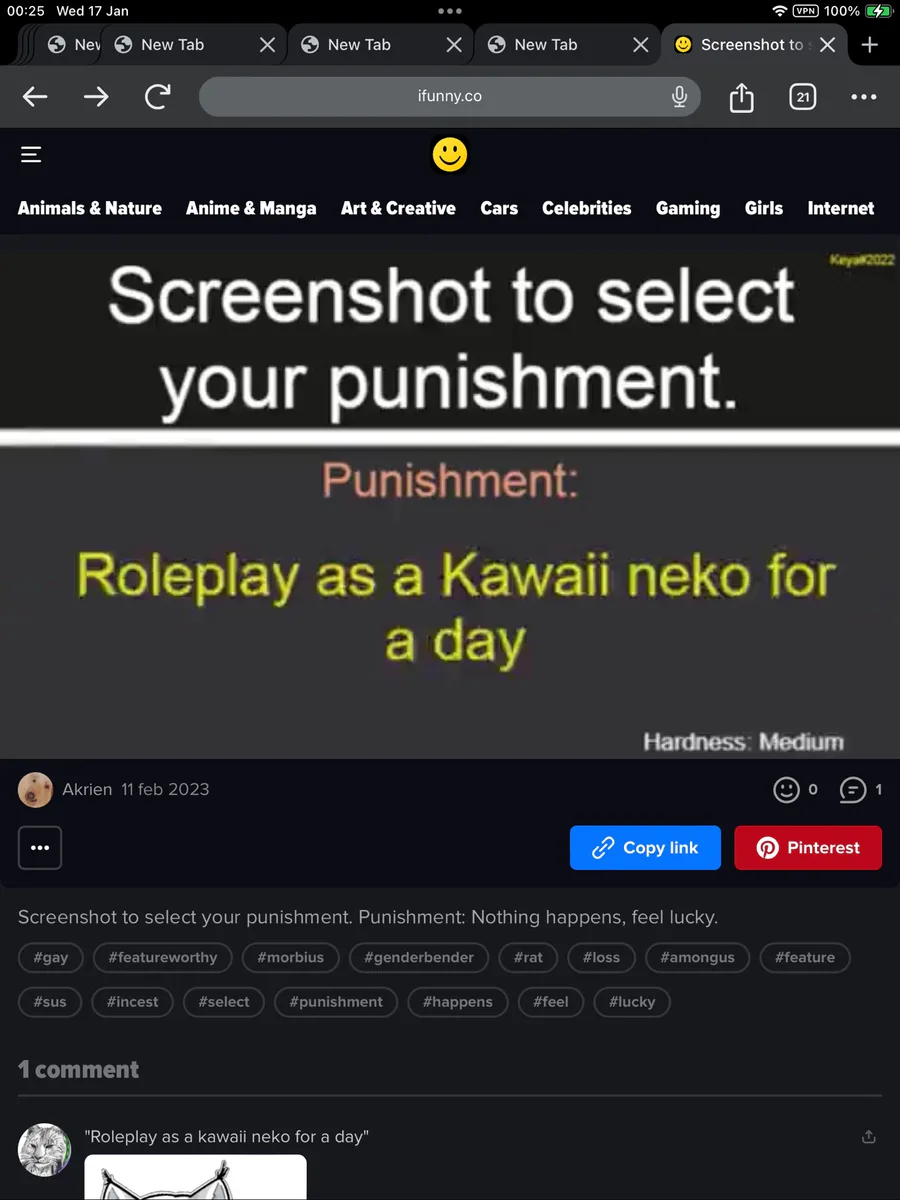Select the Anime & Manga category

251,208
